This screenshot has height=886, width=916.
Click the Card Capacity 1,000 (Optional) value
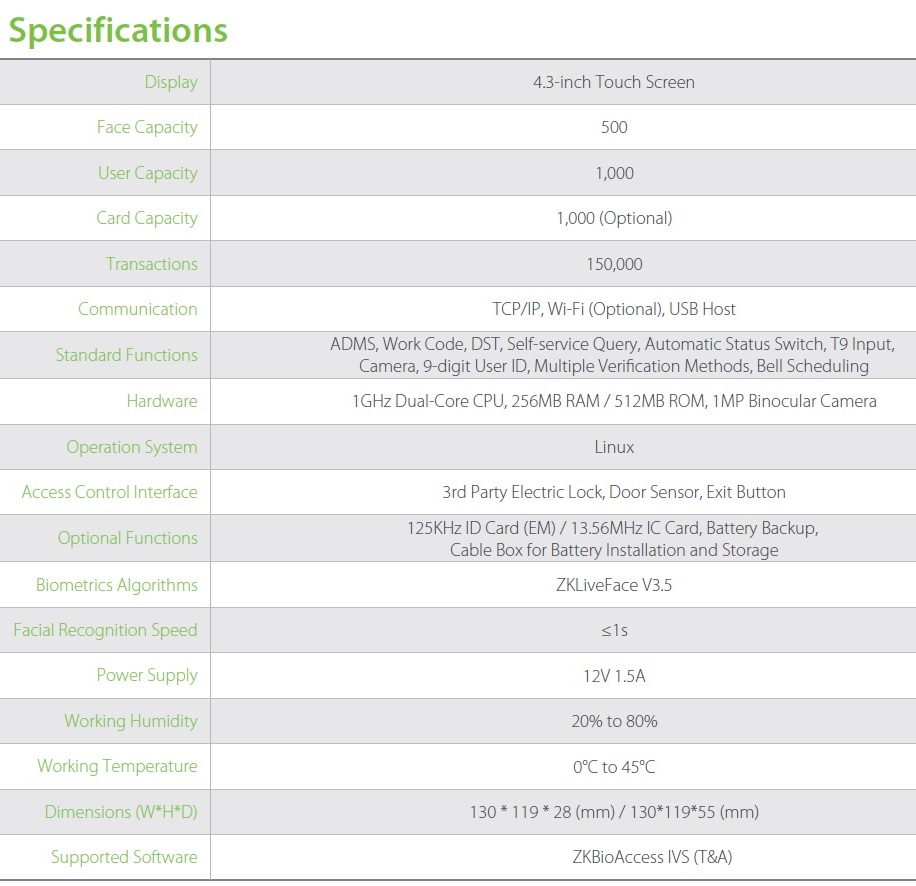[613, 218]
